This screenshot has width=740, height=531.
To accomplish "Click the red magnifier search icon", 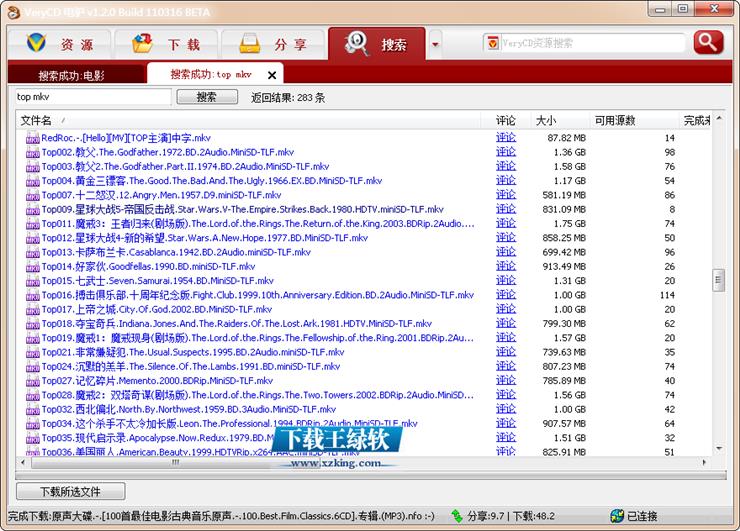I will click(708, 42).
